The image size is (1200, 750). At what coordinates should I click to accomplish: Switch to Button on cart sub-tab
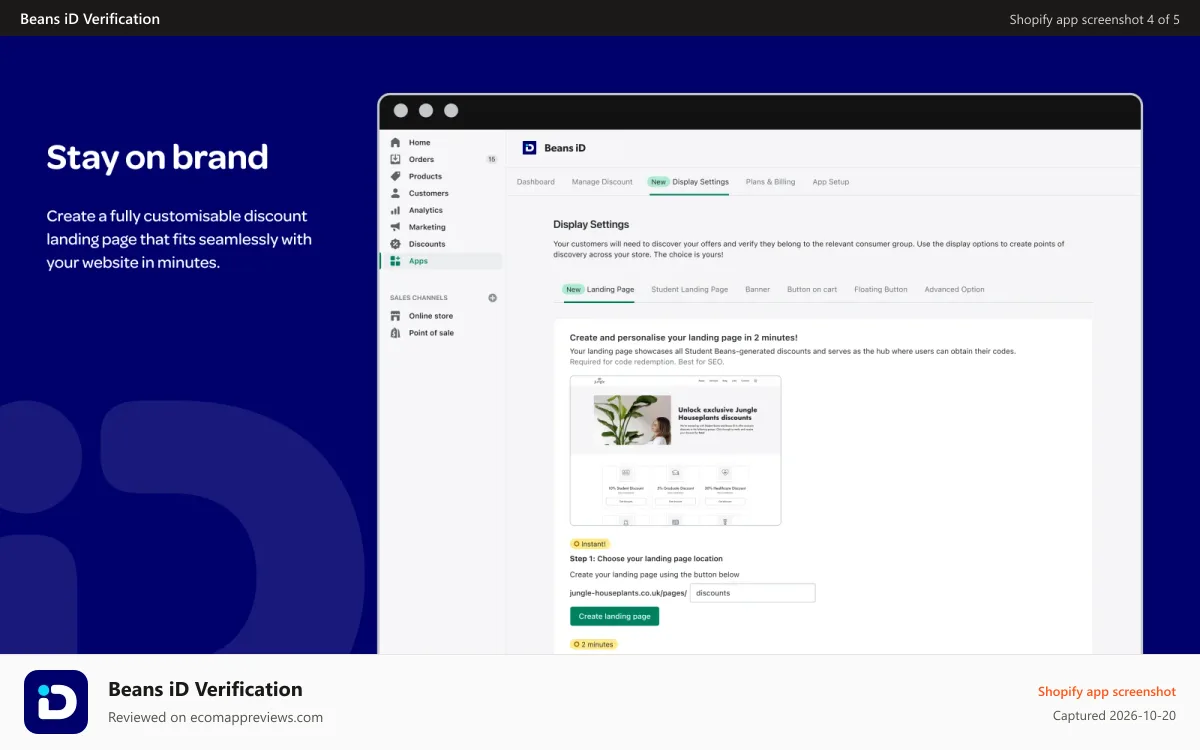(x=812, y=289)
